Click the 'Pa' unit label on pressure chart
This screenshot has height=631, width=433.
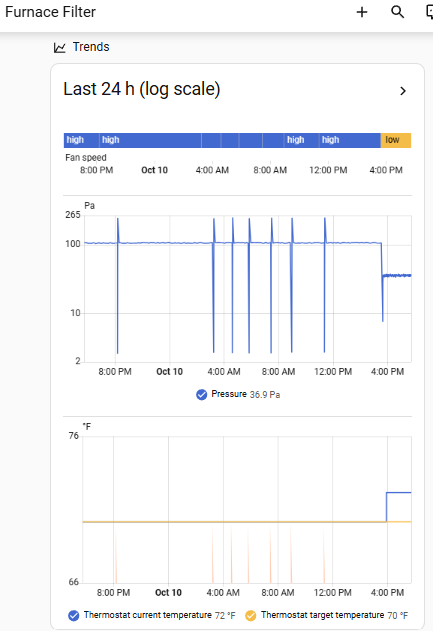(x=89, y=206)
